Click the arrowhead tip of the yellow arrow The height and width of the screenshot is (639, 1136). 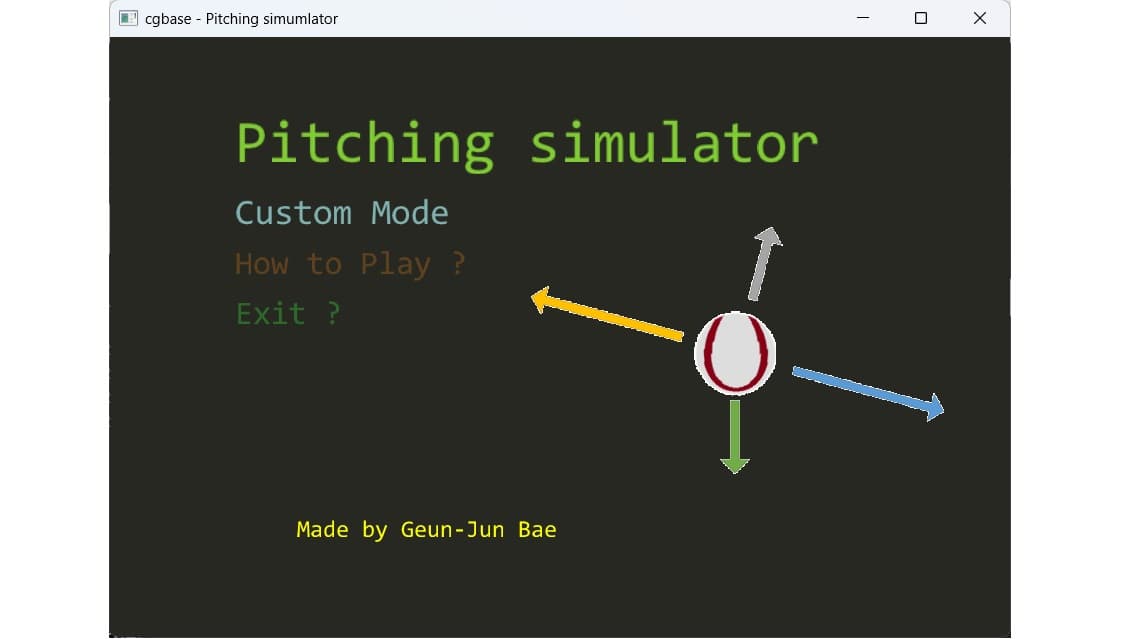pyautogui.click(x=537, y=298)
